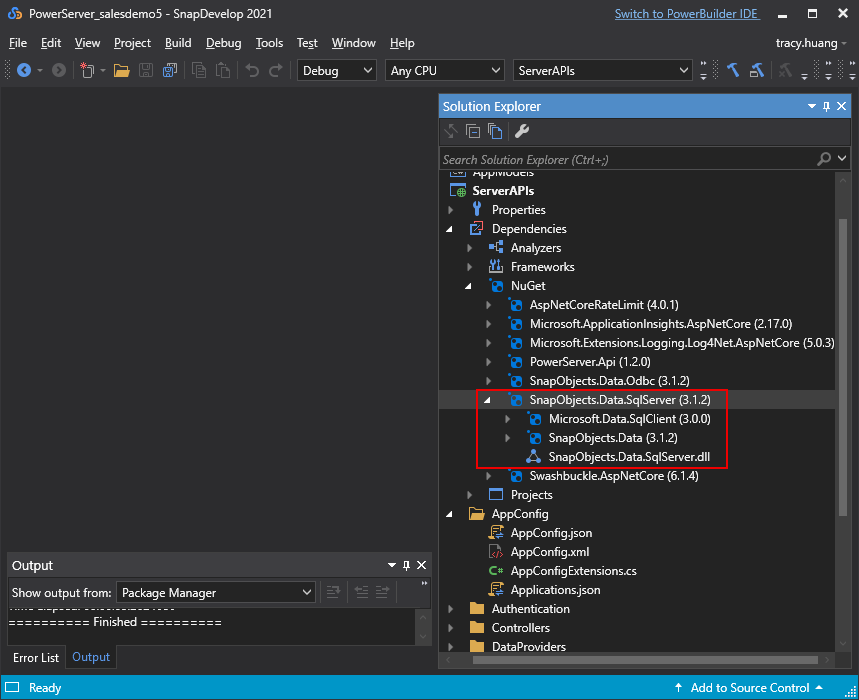Open the Show output from dropdown

(216, 592)
